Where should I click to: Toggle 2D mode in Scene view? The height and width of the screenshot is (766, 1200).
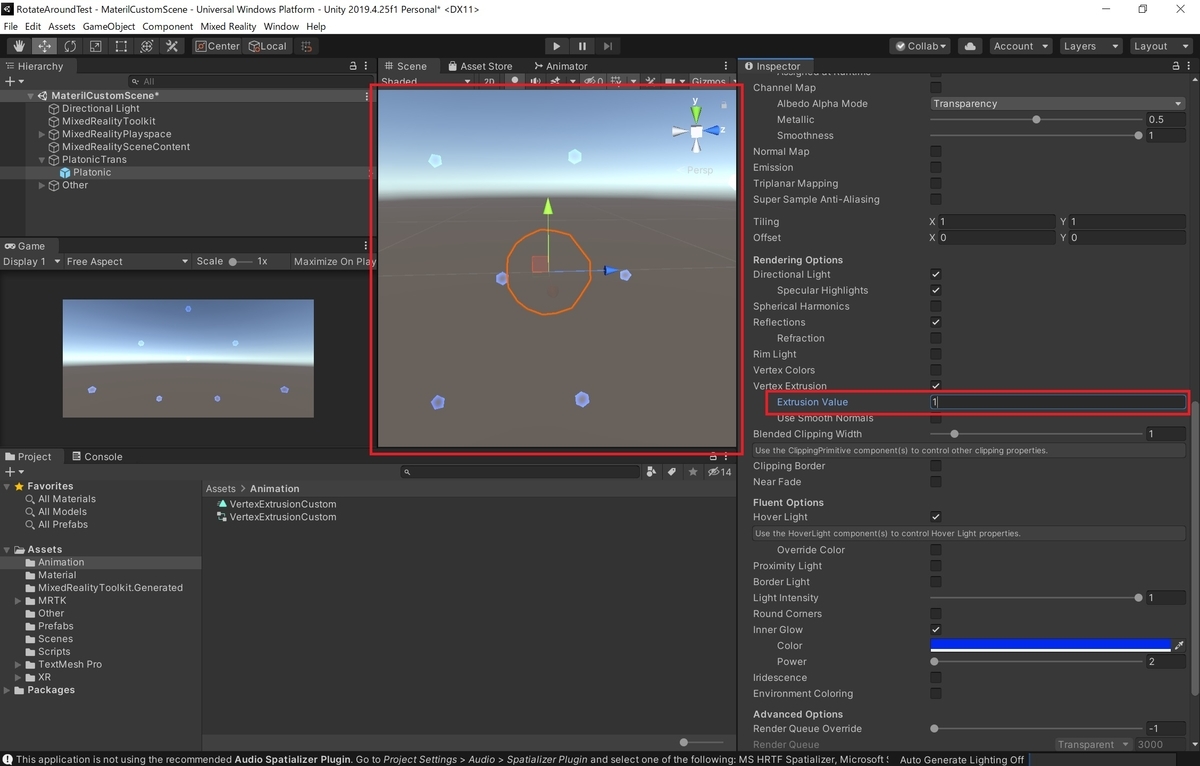click(x=489, y=82)
